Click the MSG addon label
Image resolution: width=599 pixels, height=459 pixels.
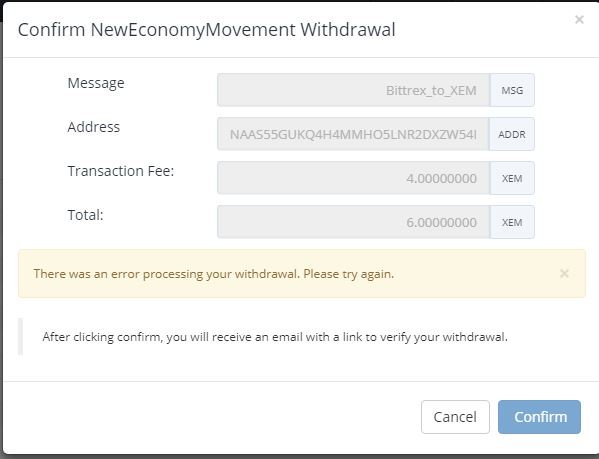pyautogui.click(x=512, y=90)
